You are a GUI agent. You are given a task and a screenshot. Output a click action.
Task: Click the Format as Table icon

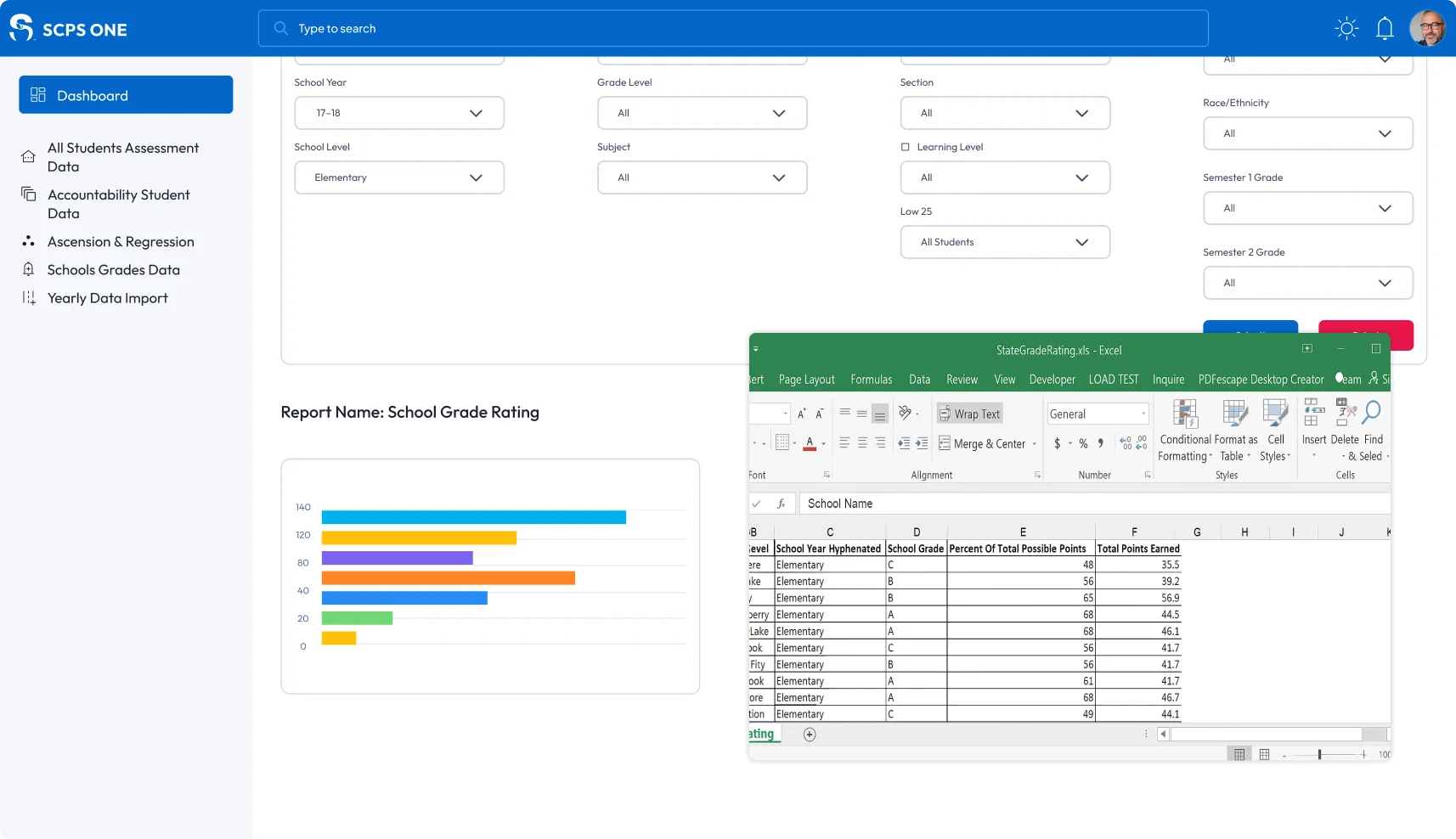pos(1235,414)
